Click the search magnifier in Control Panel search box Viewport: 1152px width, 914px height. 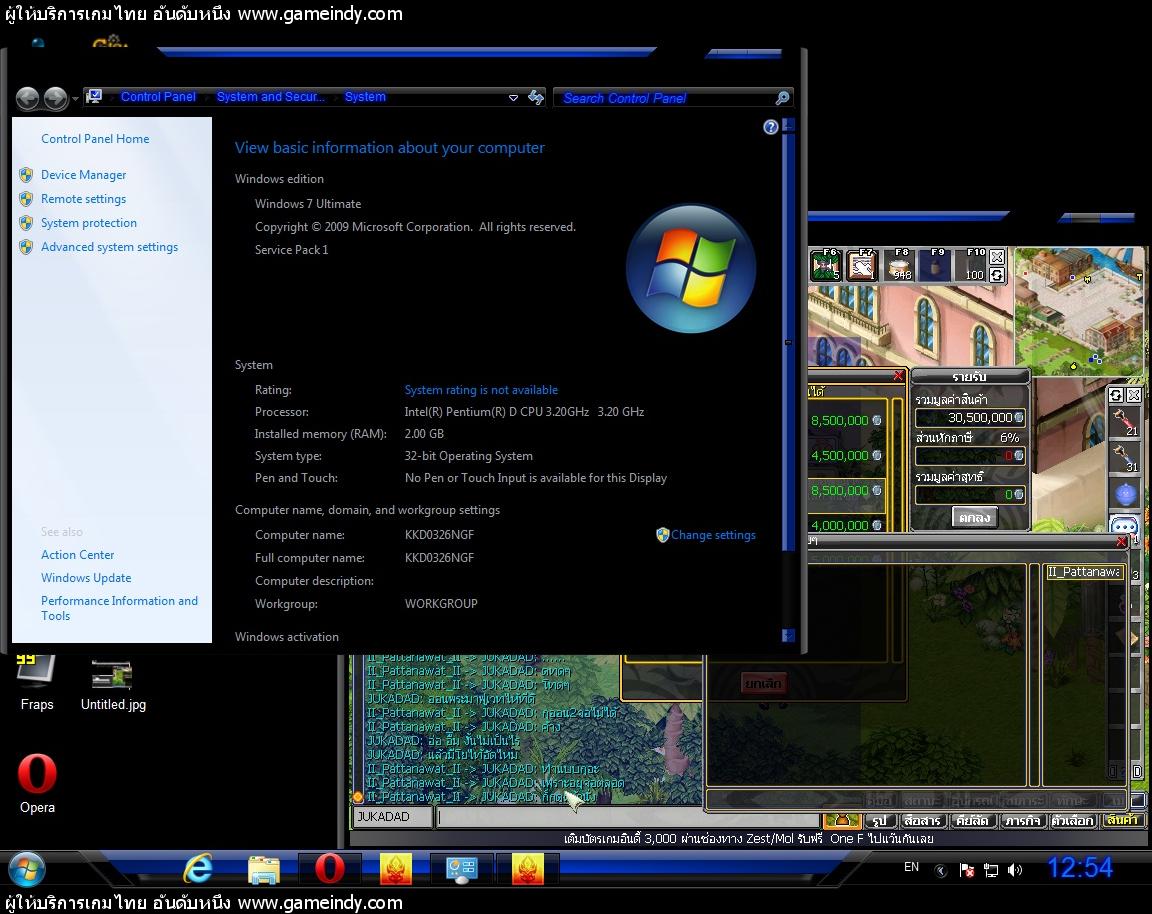tap(782, 98)
